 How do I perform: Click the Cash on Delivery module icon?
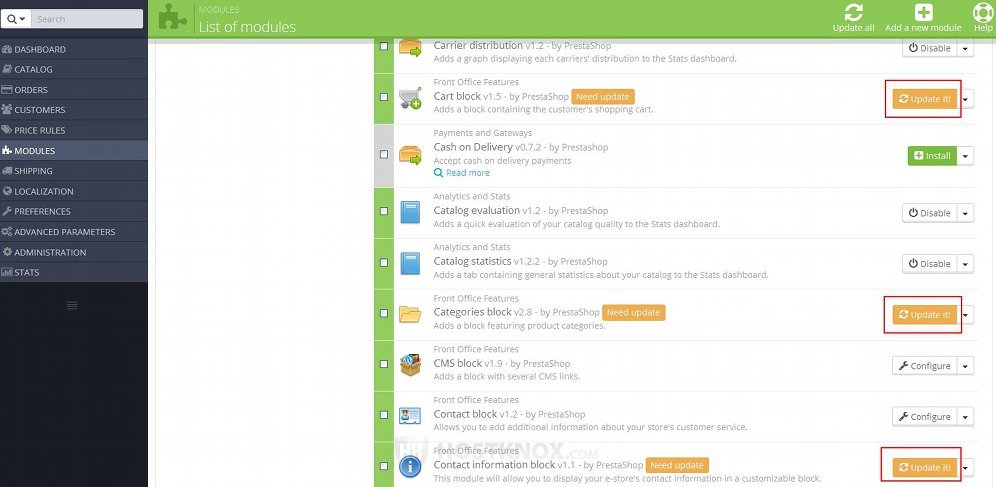[410, 155]
